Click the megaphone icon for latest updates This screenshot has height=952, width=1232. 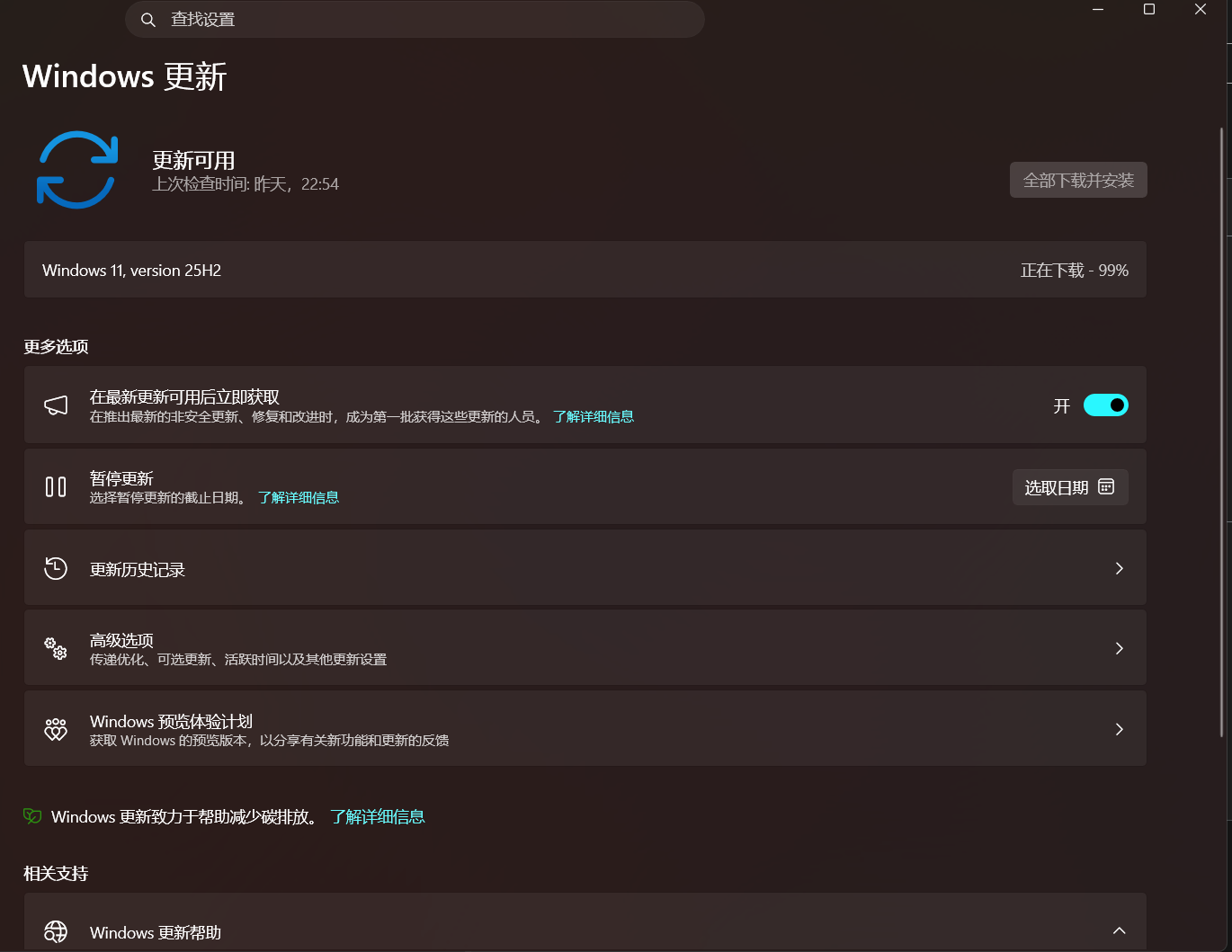[56, 405]
